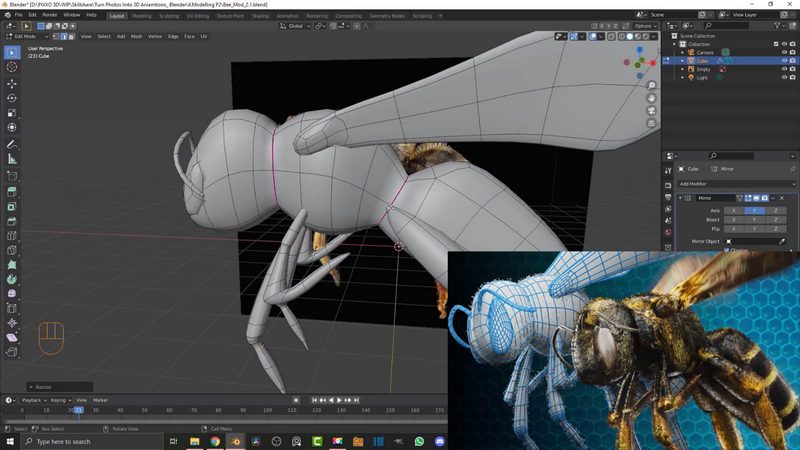Switch to the Sculpting workspace tab
This screenshot has width=800, height=450.
[169, 16]
